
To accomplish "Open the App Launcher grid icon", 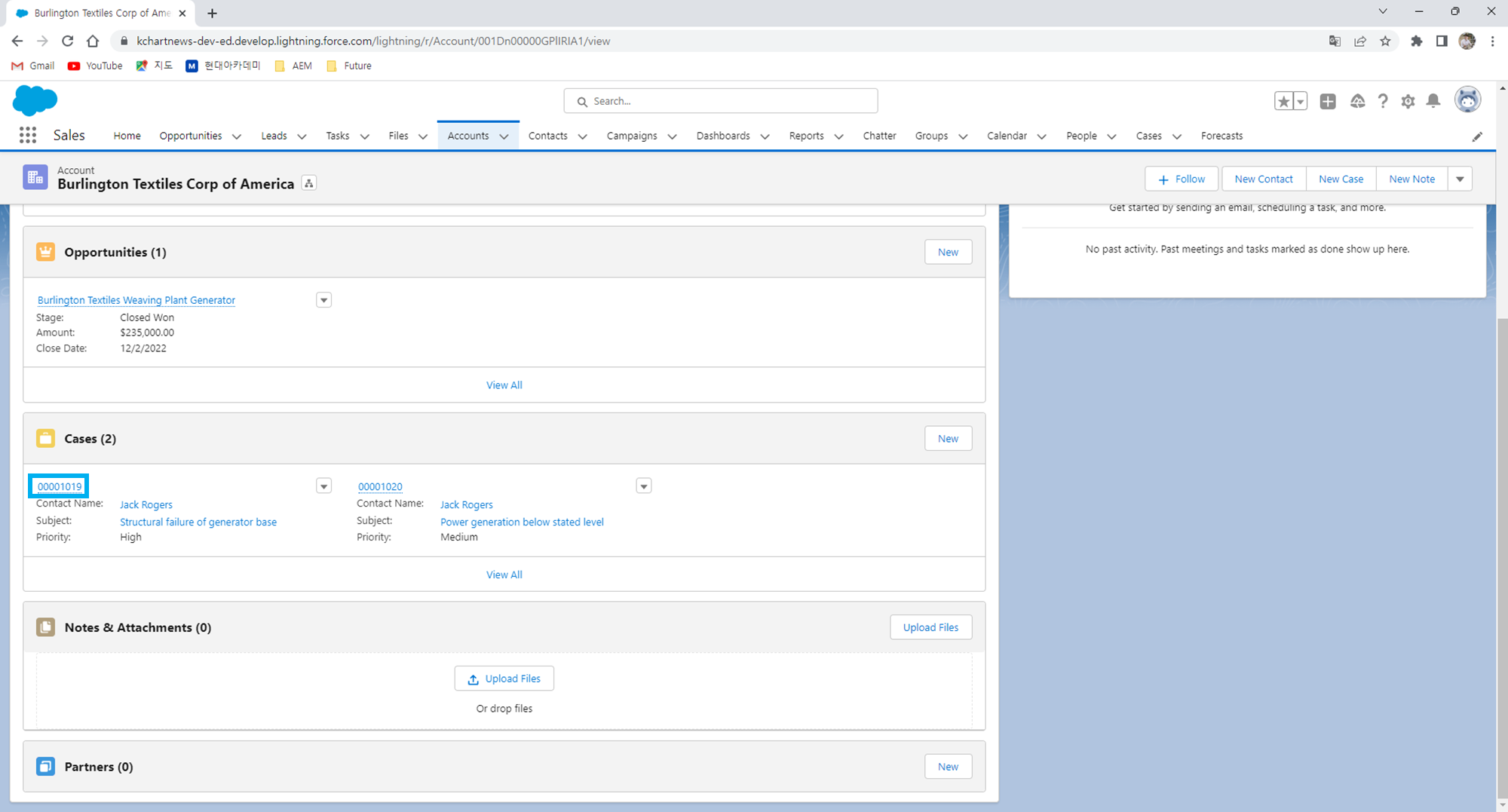I will coord(28,135).
